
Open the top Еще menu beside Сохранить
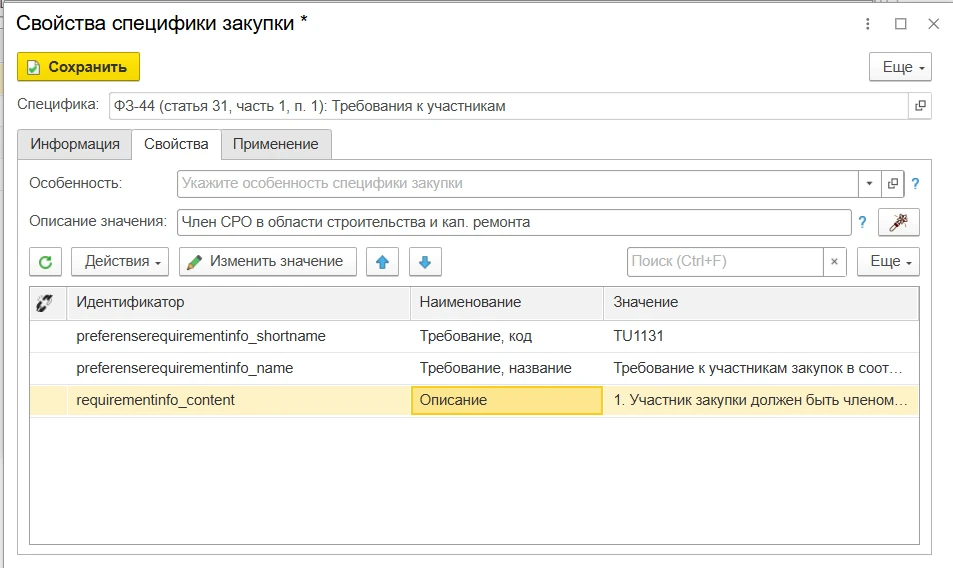click(900, 67)
